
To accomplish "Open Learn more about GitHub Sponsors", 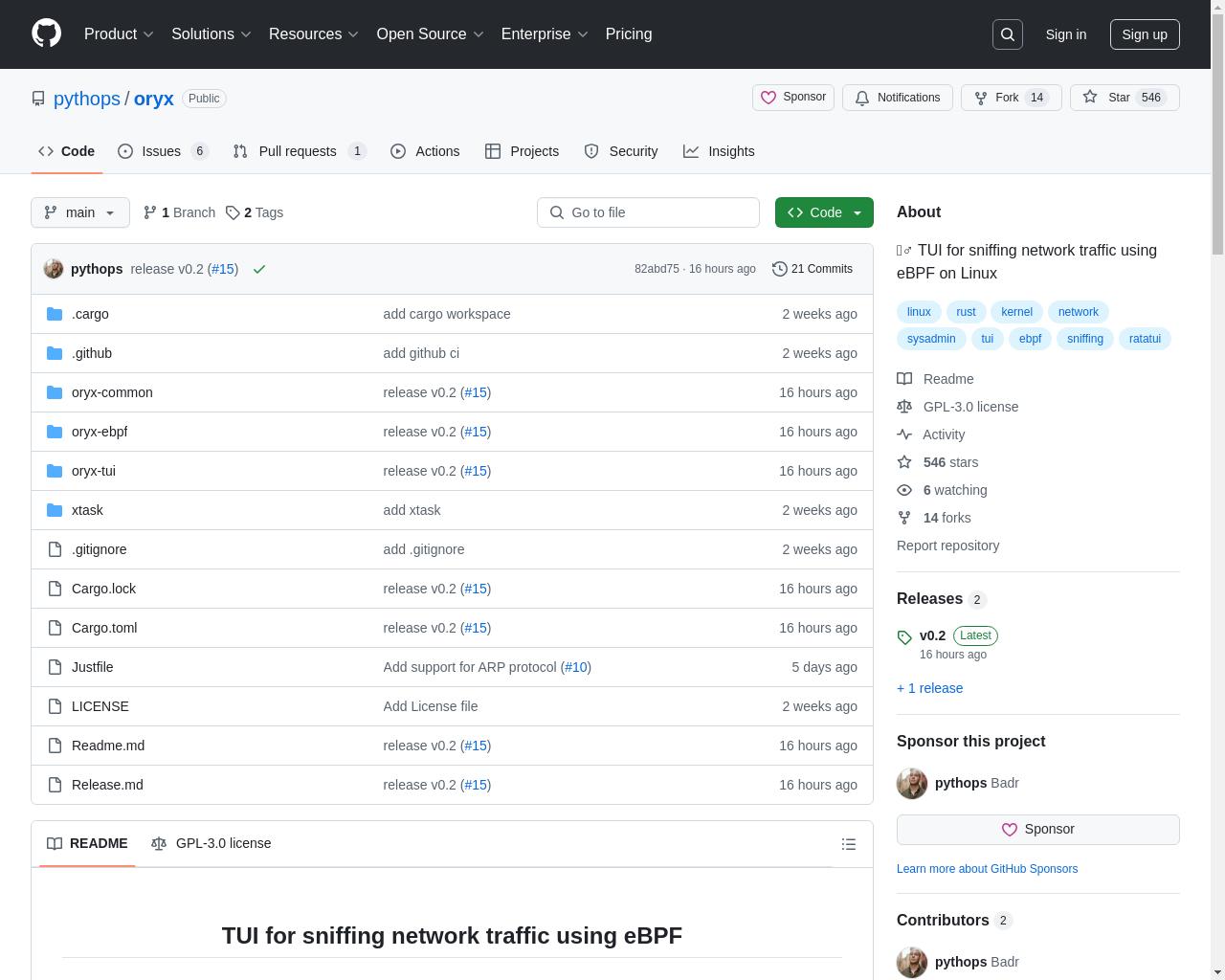I will pyautogui.click(x=987, y=869).
